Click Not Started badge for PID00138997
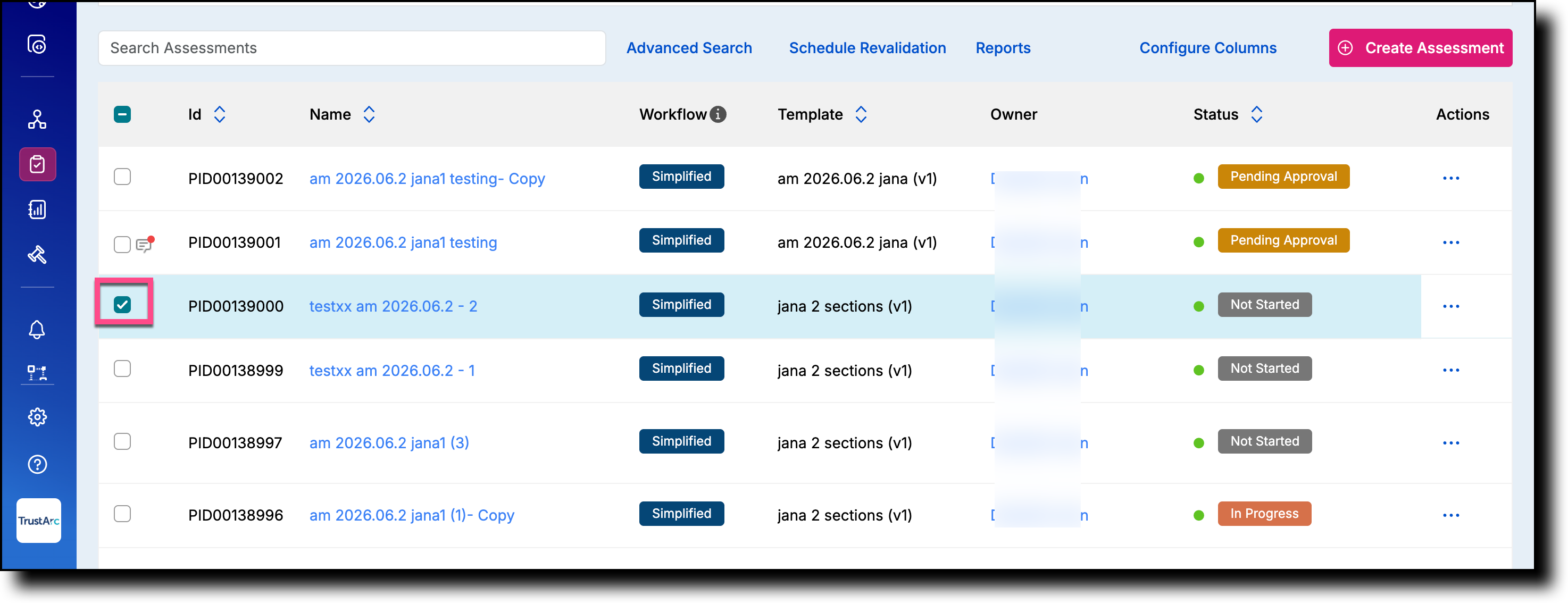The width and height of the screenshot is (1568, 603). tap(1265, 441)
